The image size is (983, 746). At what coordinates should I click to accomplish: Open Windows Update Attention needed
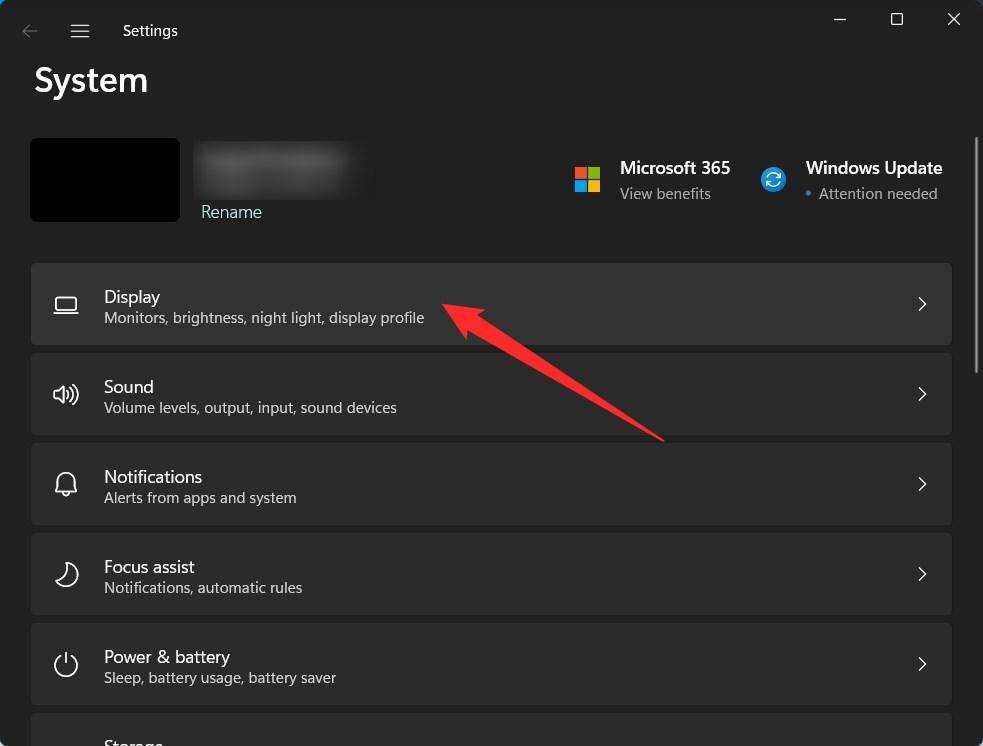point(877,194)
